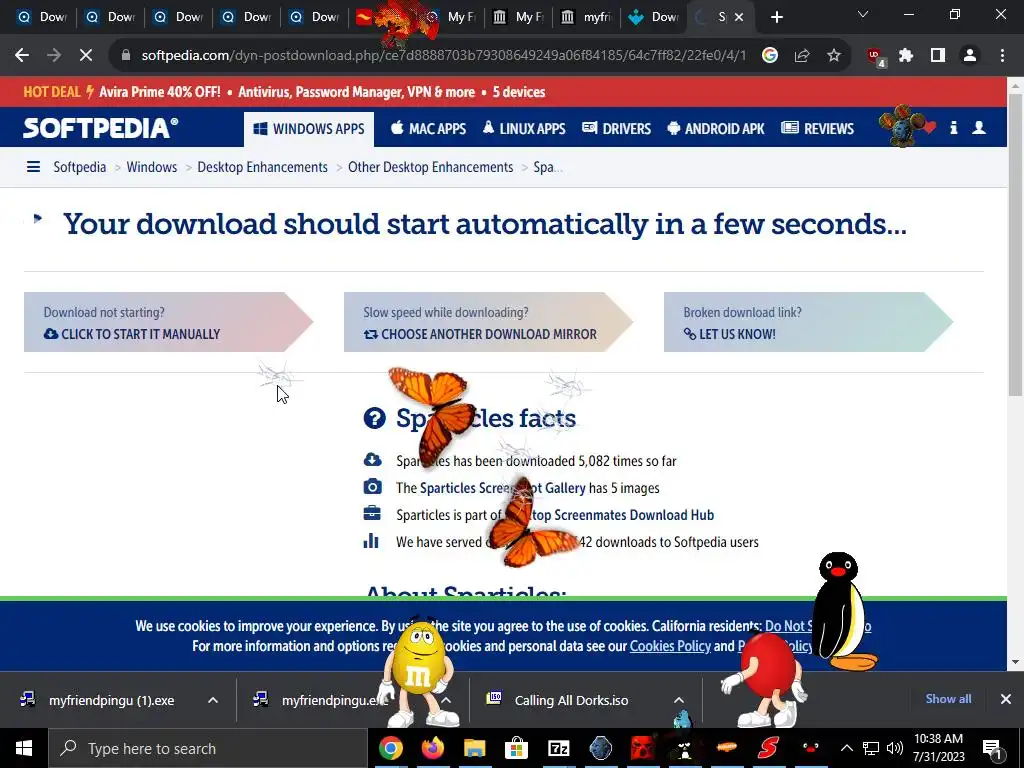Close the downloads bar

[1006, 699]
